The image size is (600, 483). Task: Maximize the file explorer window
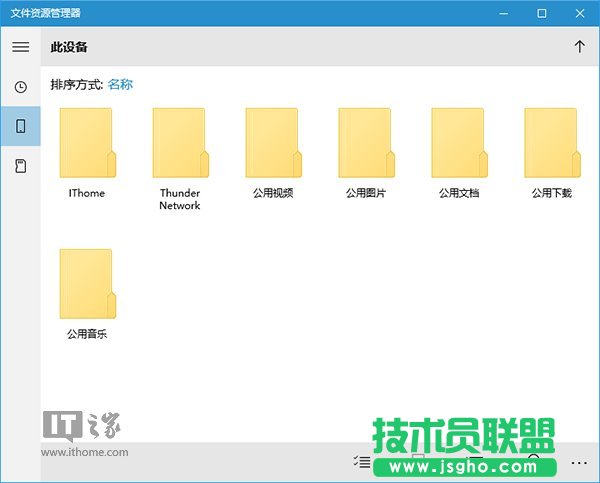pyautogui.click(x=541, y=13)
